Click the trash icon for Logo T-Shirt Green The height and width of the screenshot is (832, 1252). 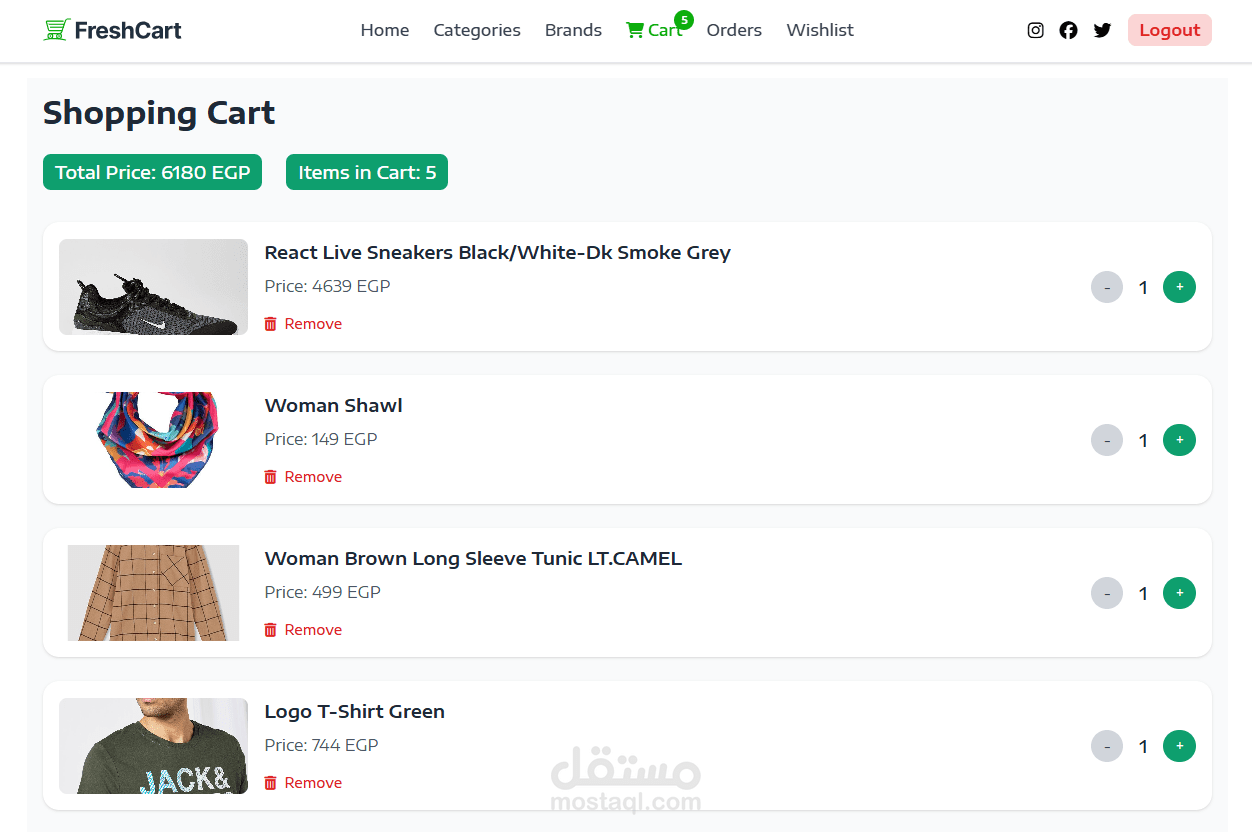(270, 783)
